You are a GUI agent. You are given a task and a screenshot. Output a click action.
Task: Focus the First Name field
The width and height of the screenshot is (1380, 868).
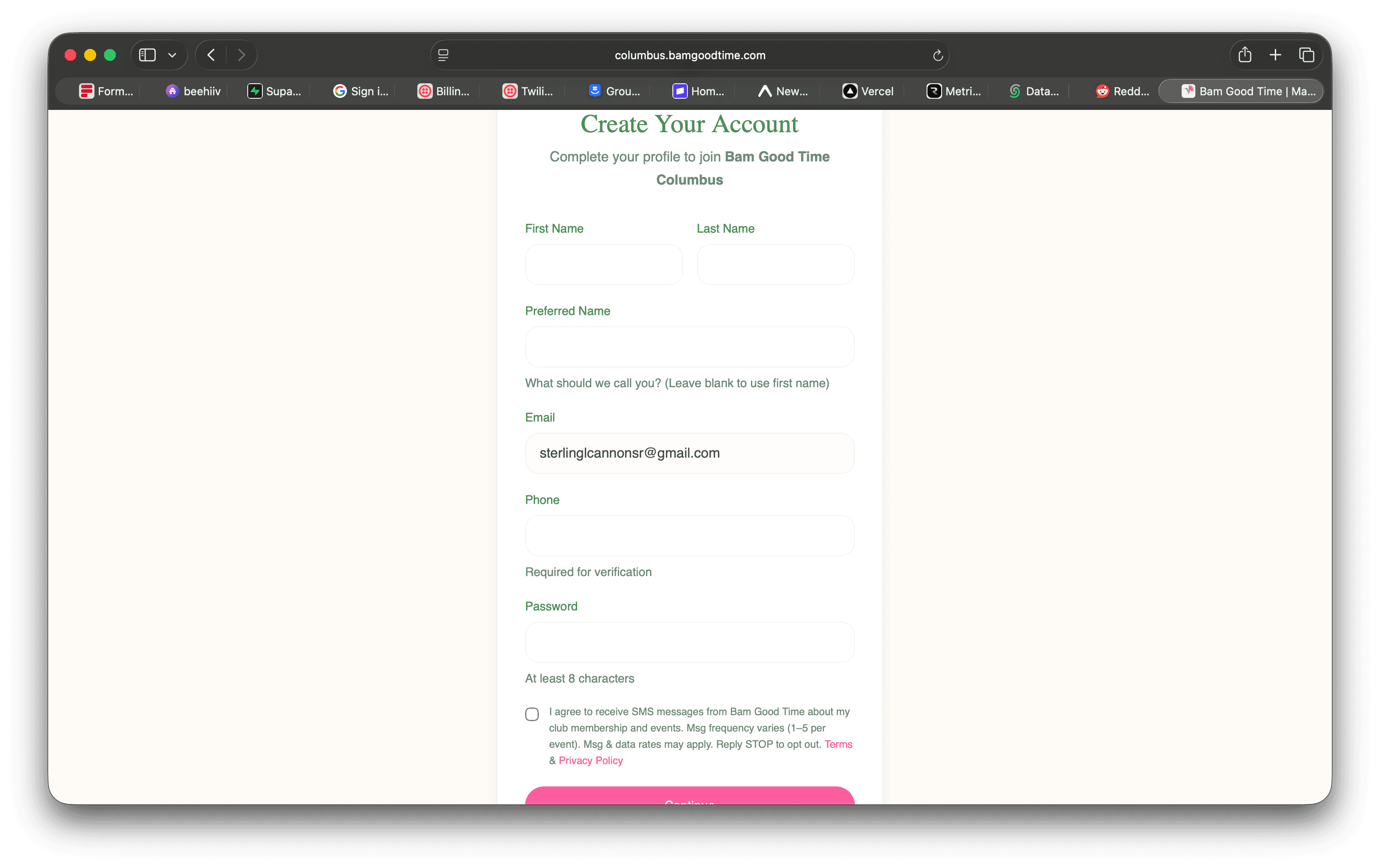603,264
